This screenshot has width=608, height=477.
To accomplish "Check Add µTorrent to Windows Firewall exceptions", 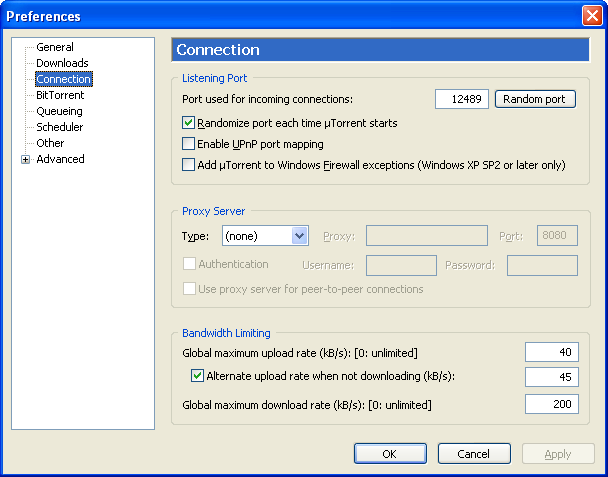I will coord(188,165).
